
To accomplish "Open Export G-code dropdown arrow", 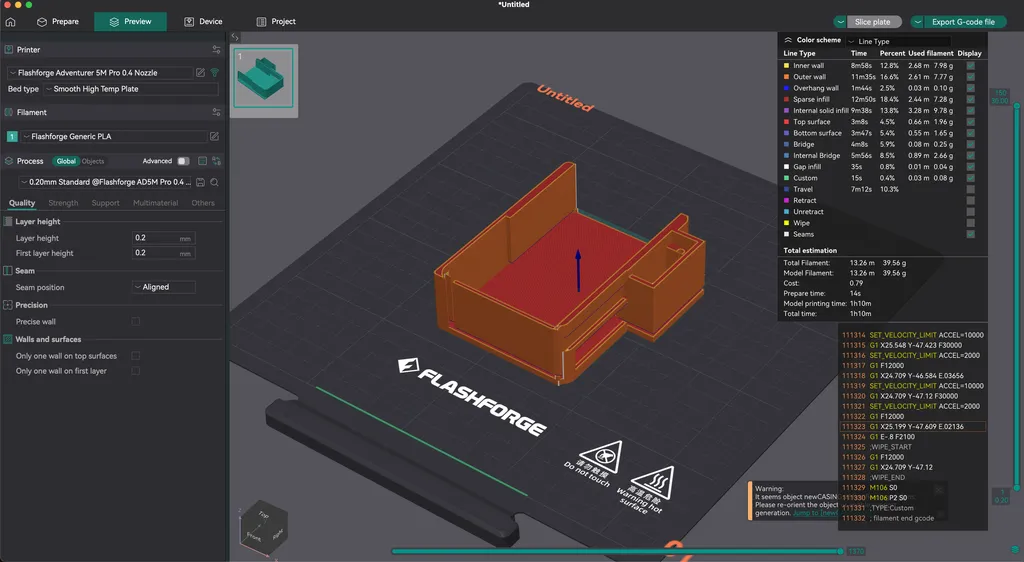I will (918, 22).
